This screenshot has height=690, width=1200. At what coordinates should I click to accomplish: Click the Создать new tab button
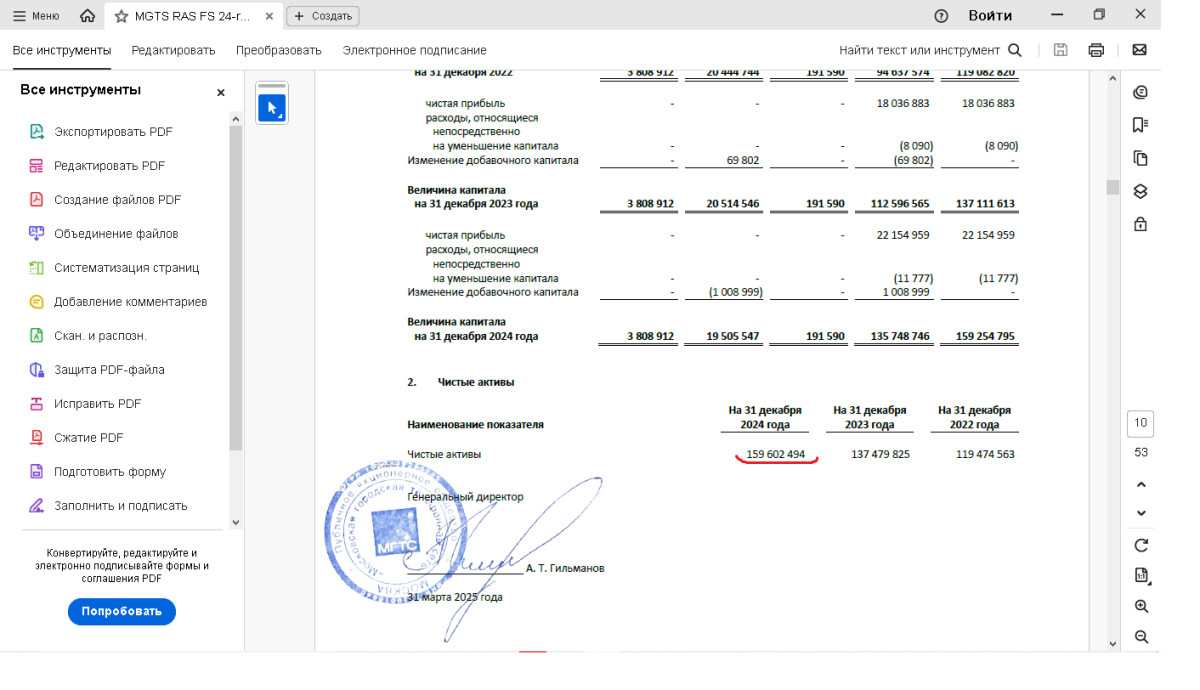pos(322,16)
